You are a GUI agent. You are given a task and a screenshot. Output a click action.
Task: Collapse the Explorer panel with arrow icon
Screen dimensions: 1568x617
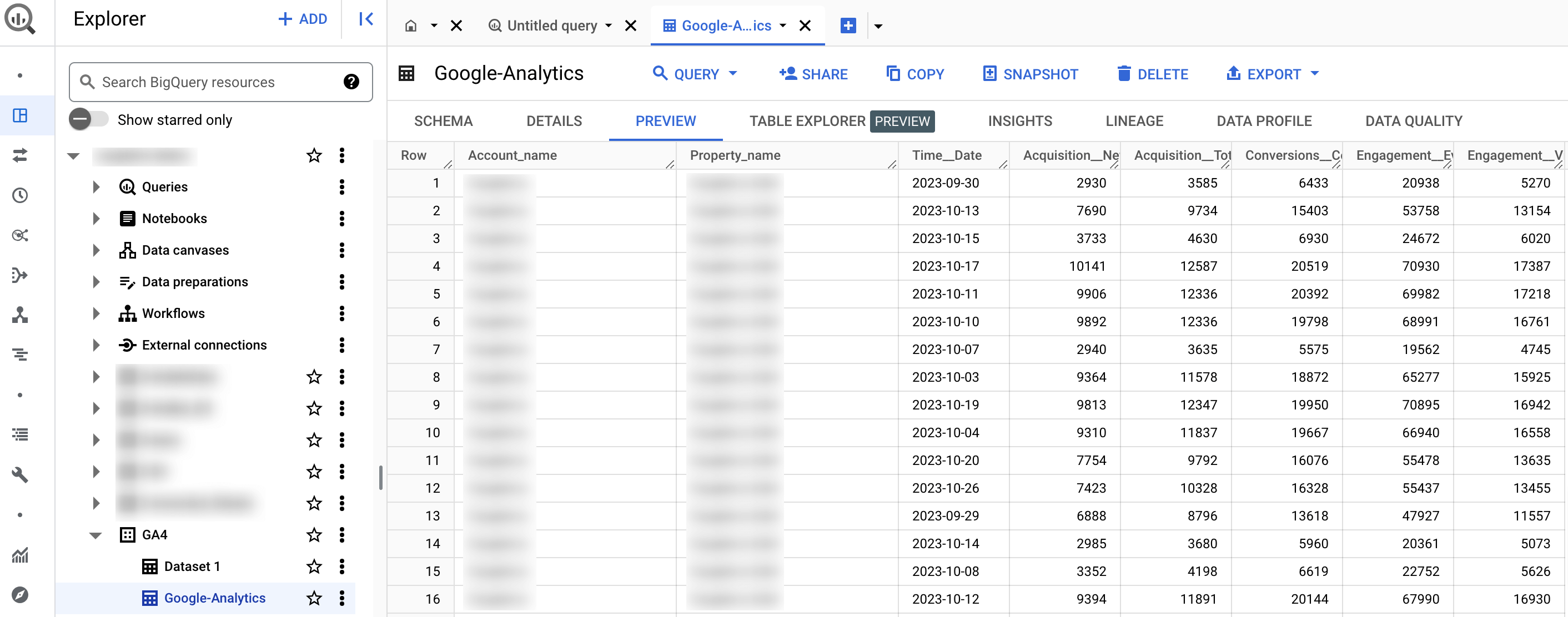coord(366,19)
